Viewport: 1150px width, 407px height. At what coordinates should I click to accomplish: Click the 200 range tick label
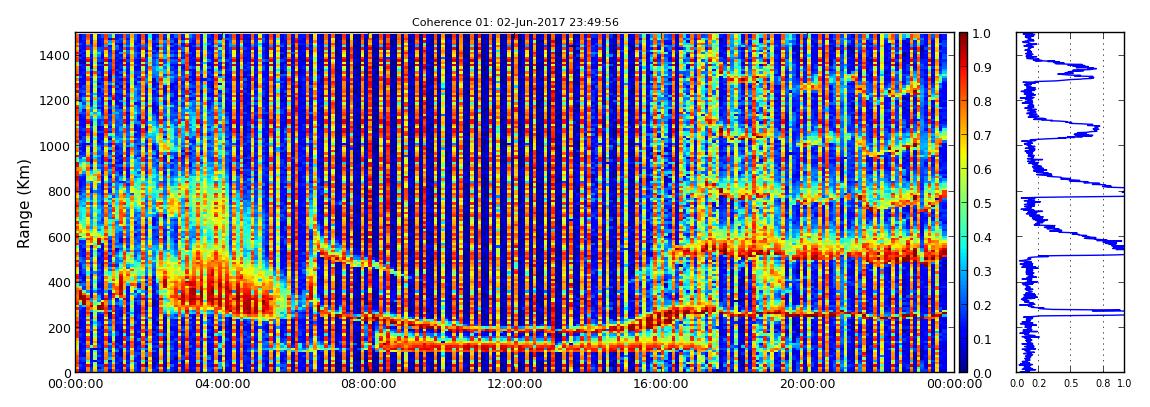point(59,328)
